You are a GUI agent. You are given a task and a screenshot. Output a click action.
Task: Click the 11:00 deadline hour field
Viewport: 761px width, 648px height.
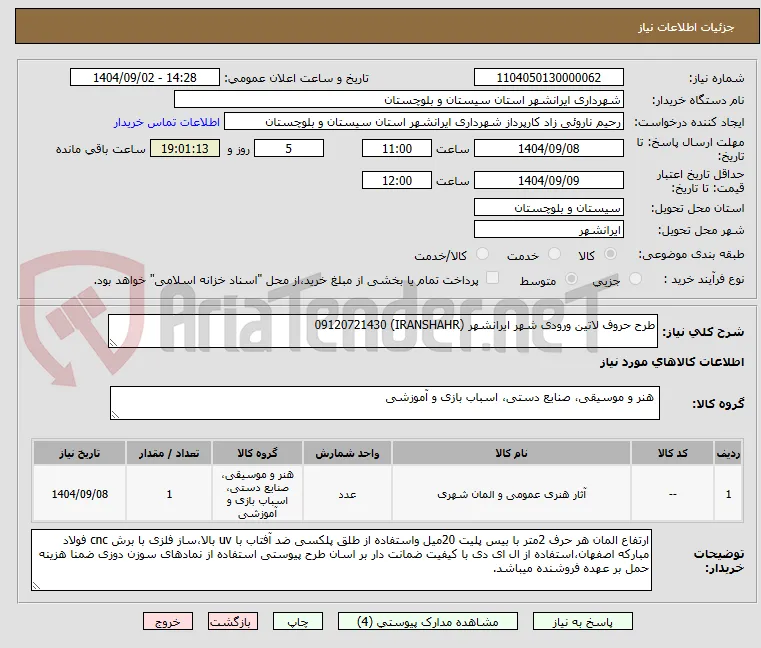pyautogui.click(x=397, y=149)
